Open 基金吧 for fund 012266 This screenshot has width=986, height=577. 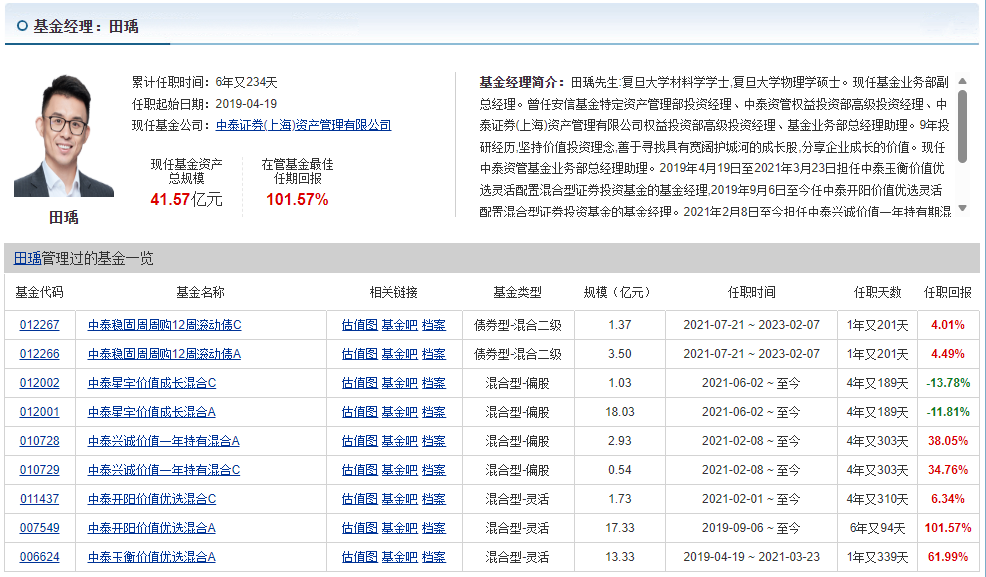[x=399, y=354]
